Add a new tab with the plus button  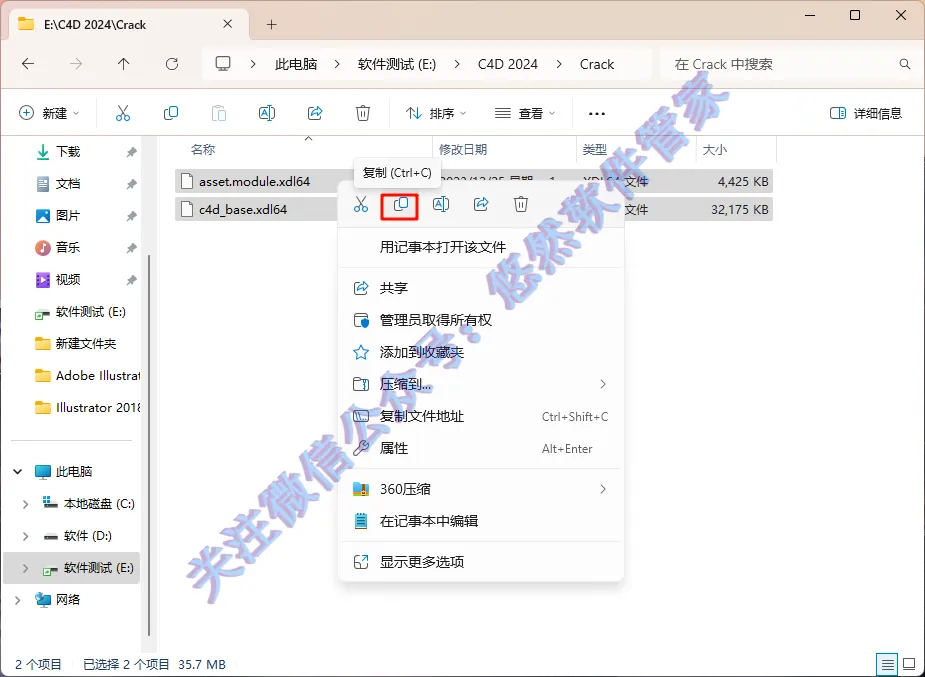[271, 25]
